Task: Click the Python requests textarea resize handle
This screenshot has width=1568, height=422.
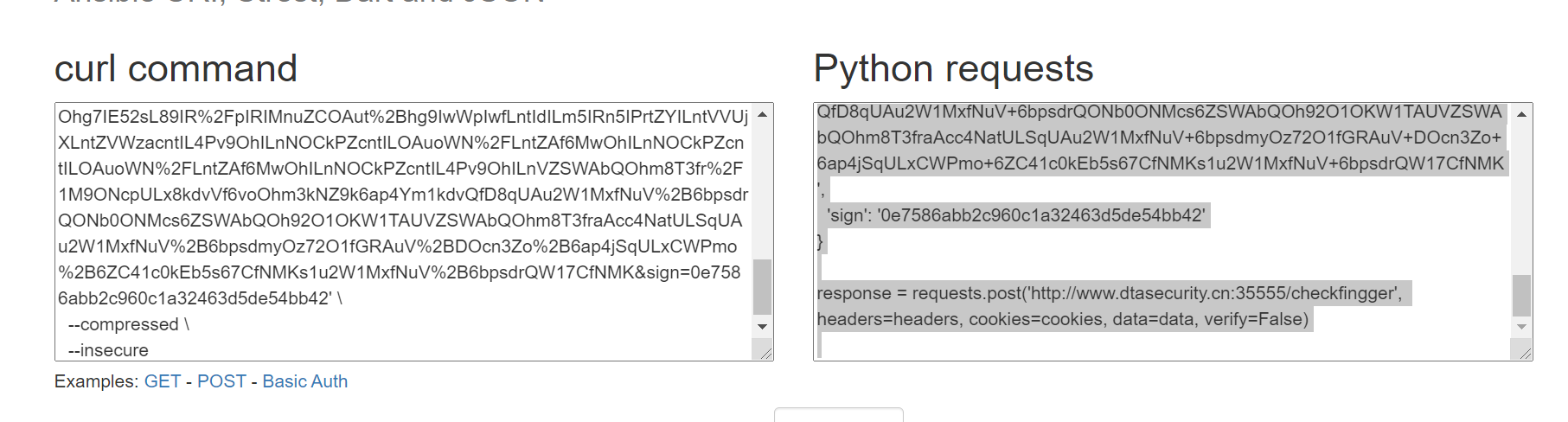Action: tap(1525, 353)
